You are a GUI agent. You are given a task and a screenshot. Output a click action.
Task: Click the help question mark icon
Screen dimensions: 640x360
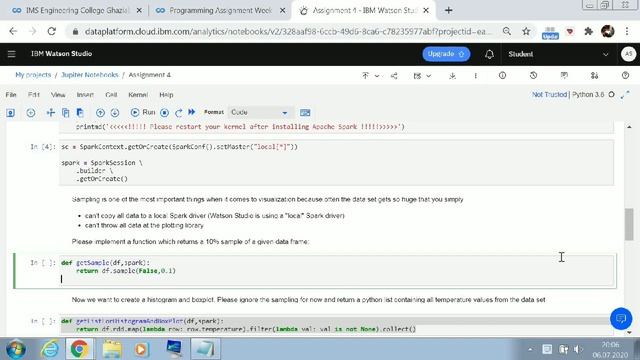(x=625, y=76)
